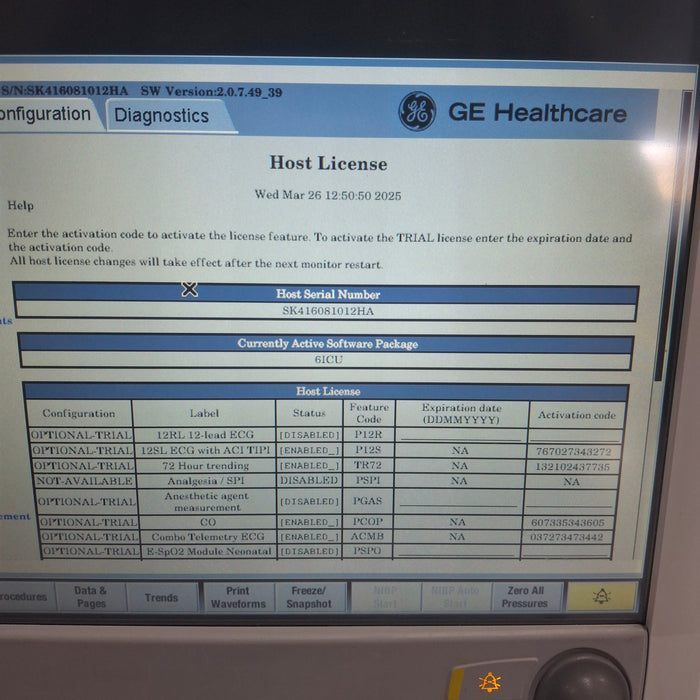This screenshot has height=700, width=700.
Task: Click activation code 132102437735
Action: click(x=572, y=467)
